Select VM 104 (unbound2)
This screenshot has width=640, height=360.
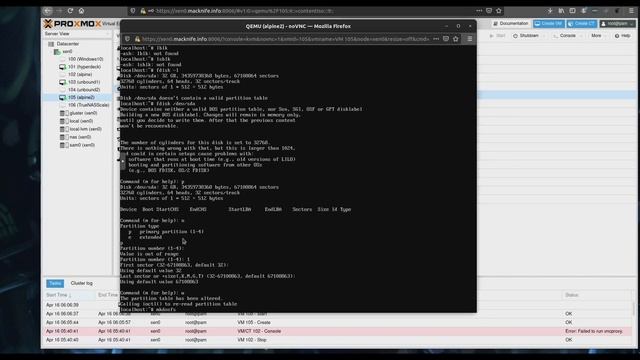pos(84,89)
